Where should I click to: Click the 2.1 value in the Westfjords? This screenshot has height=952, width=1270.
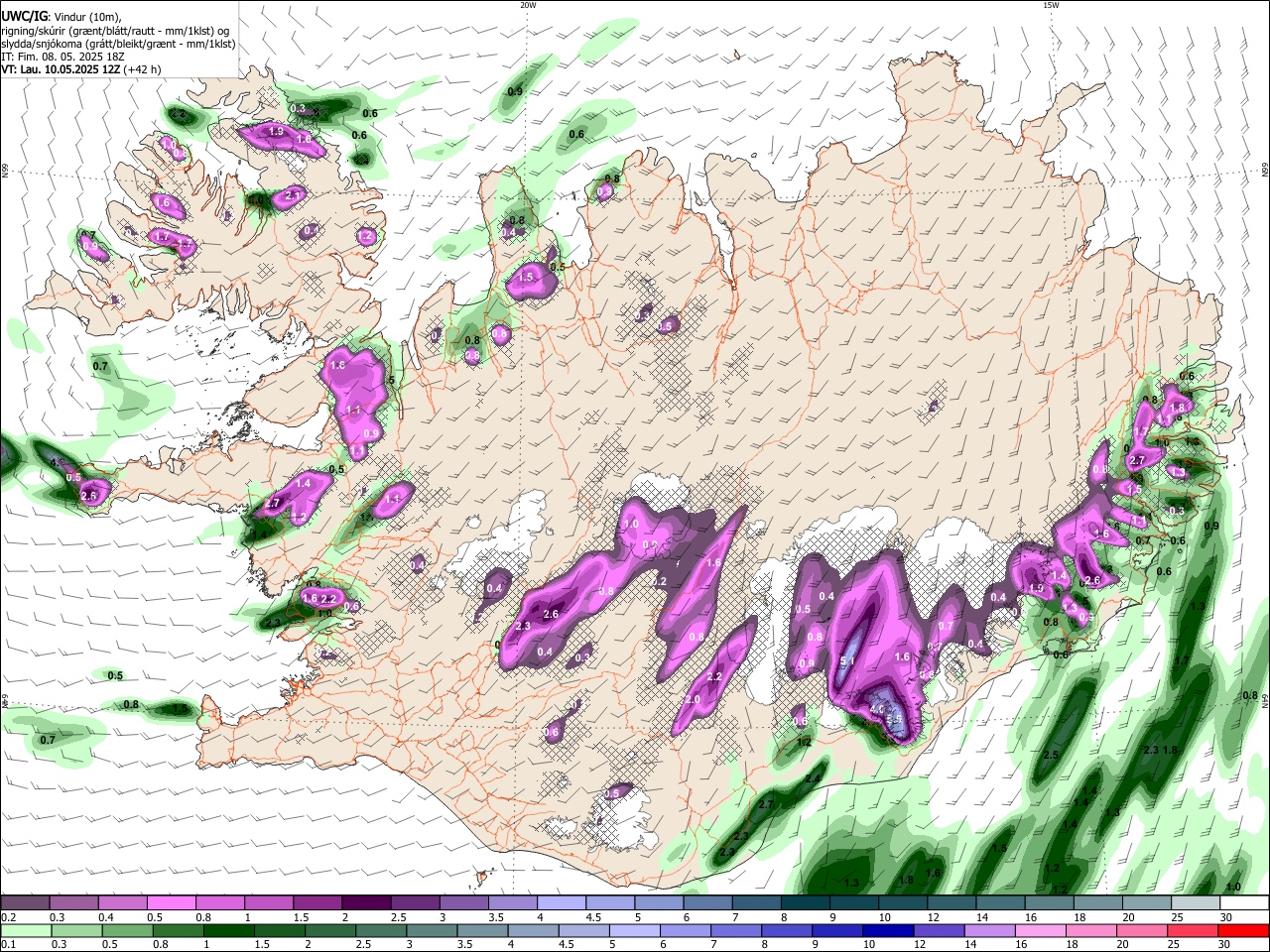(x=293, y=196)
